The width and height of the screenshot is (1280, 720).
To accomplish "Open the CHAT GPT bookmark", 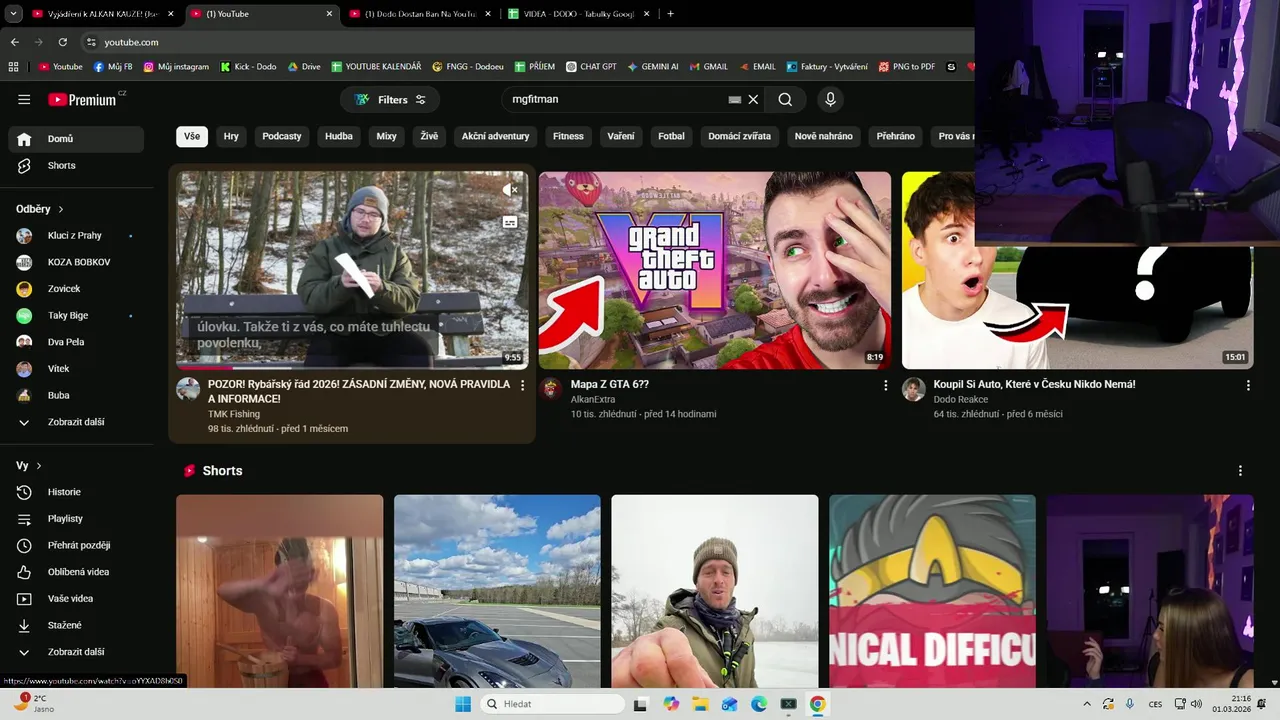I will click(x=591, y=67).
